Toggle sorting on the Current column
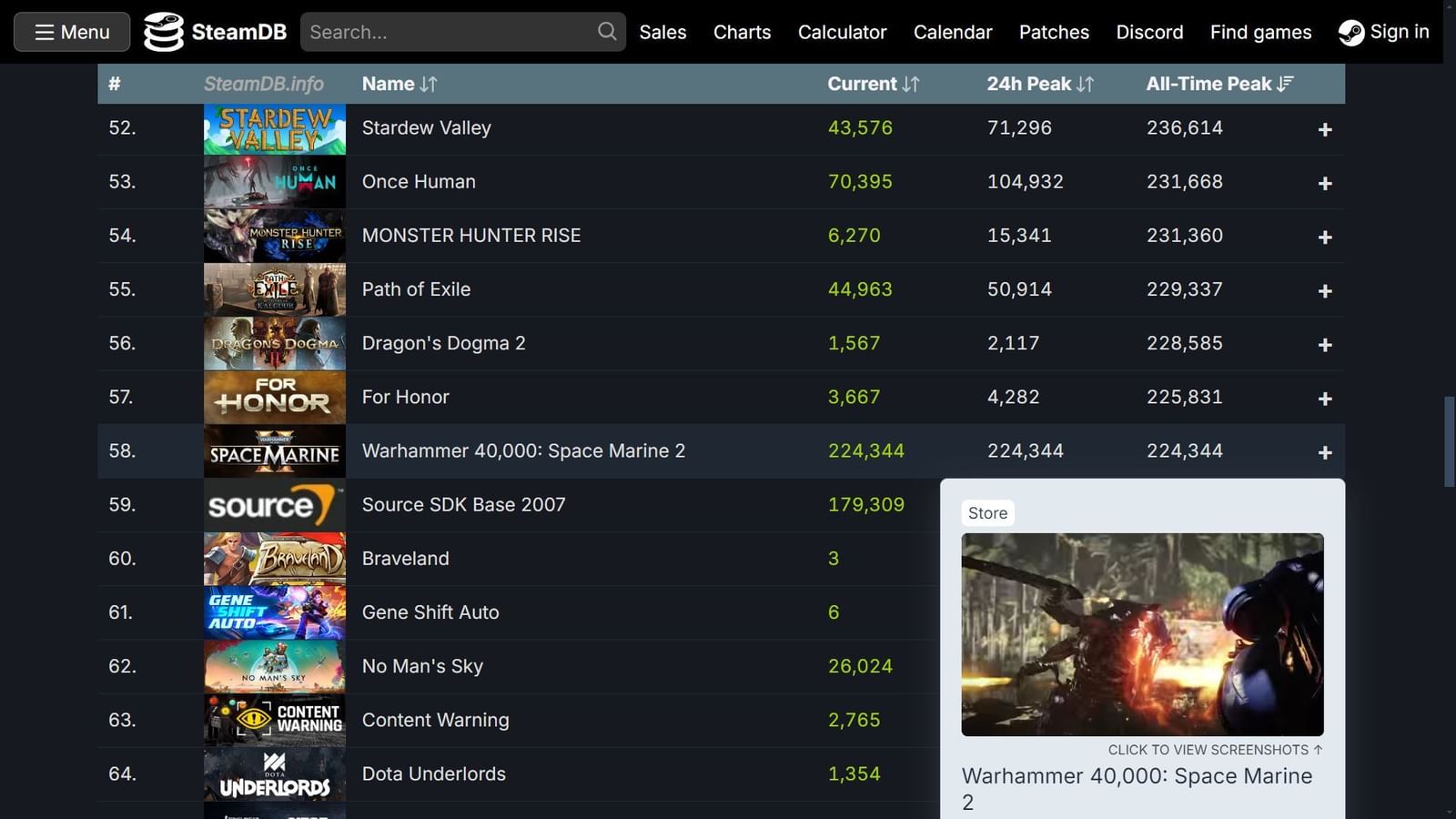The image size is (1456, 819). 873,84
